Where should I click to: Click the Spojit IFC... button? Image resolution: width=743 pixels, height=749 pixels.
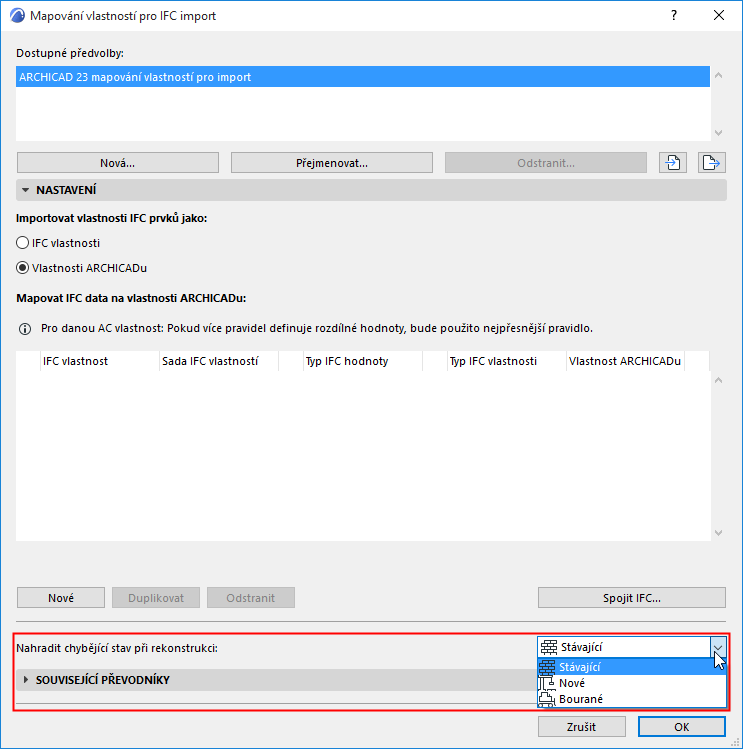coord(632,598)
